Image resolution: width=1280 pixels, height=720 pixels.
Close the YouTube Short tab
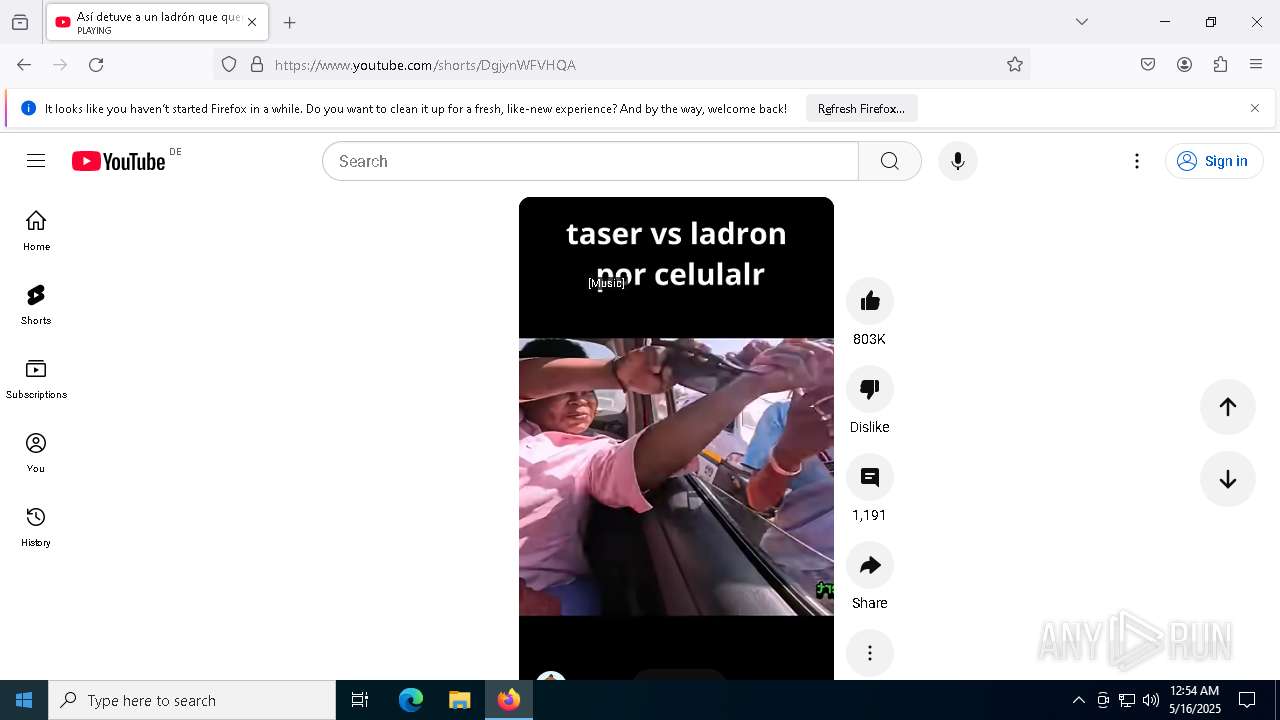(252, 22)
